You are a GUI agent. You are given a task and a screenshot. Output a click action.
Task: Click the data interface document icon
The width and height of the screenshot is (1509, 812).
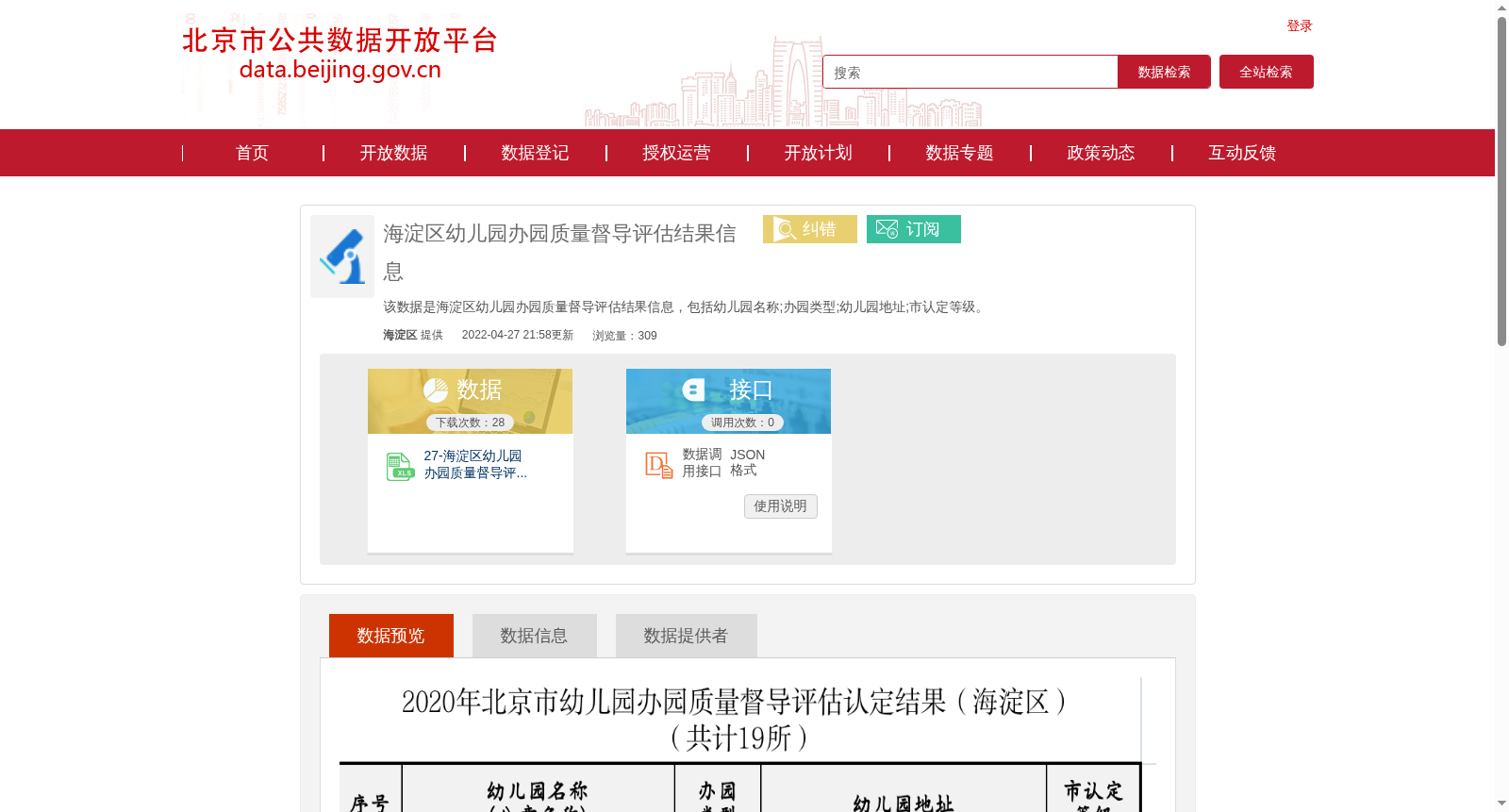[658, 464]
